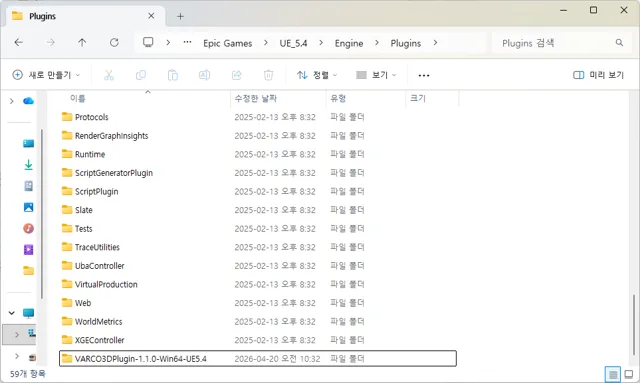Collapse the This PC tree node chevron
Image resolution: width=640 pixels, height=383 pixels.
coord(12,313)
